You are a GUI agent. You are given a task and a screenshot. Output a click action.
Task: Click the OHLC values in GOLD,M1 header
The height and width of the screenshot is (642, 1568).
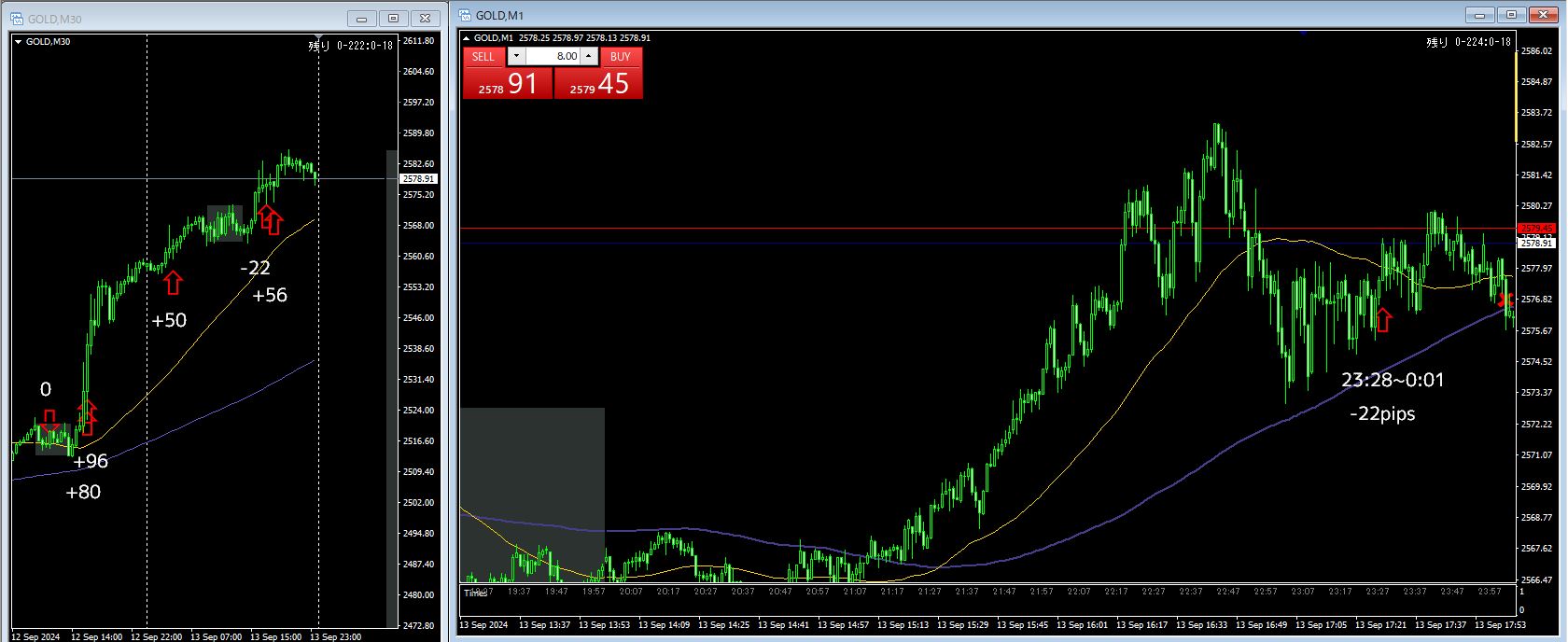584,38
